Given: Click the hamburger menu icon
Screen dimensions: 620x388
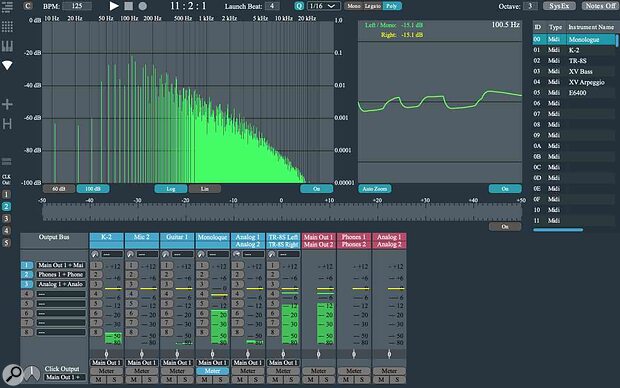Looking at the screenshot, I should [7, 7].
